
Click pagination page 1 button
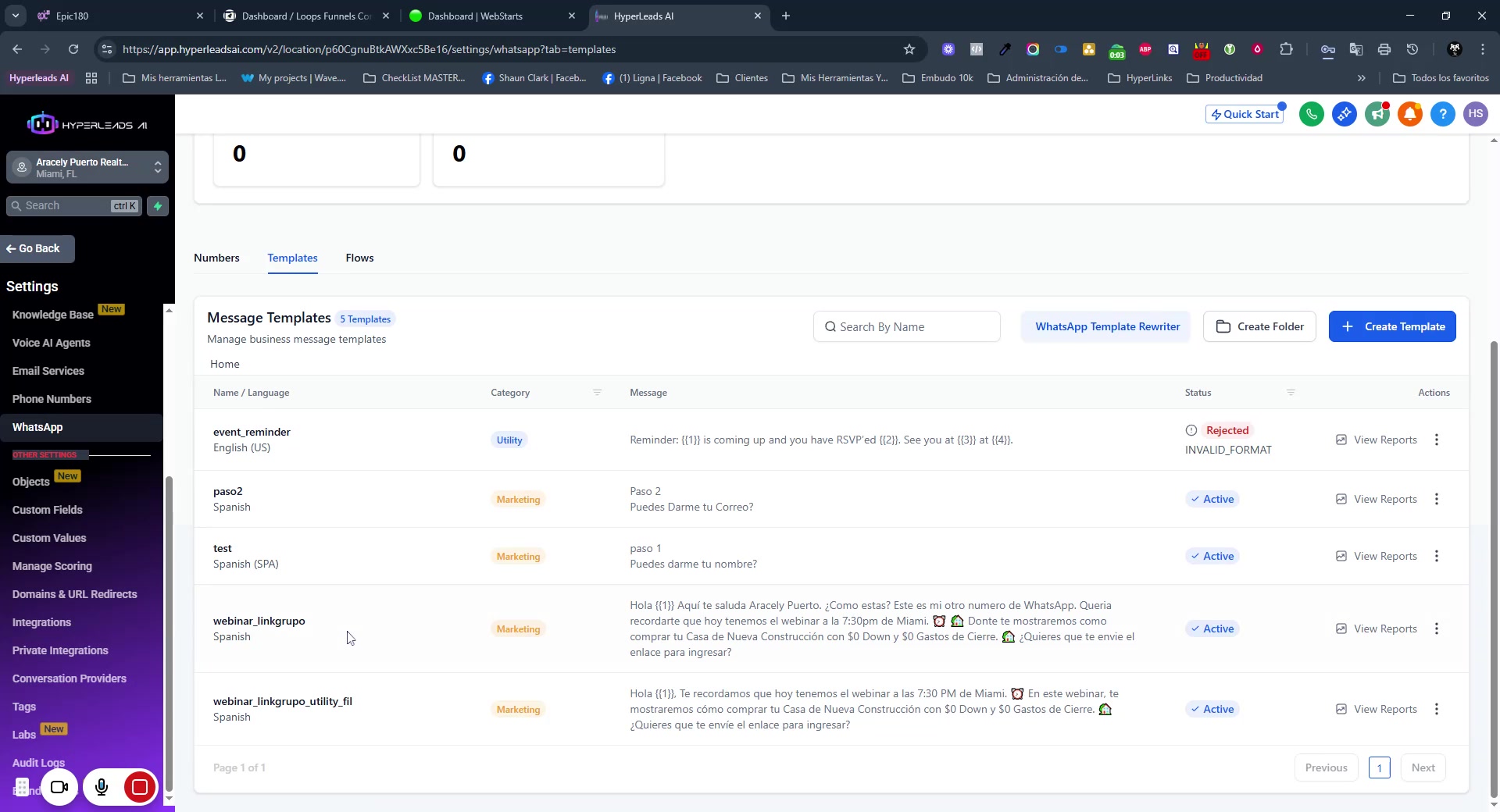pyautogui.click(x=1379, y=767)
